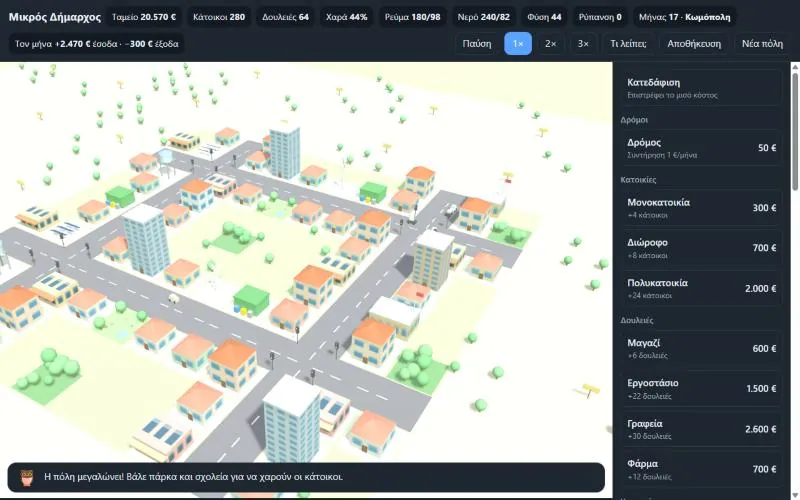This screenshot has height=500, width=800.
Task: Click the Ταμείο 20.570 € stat
Action: (144, 17)
